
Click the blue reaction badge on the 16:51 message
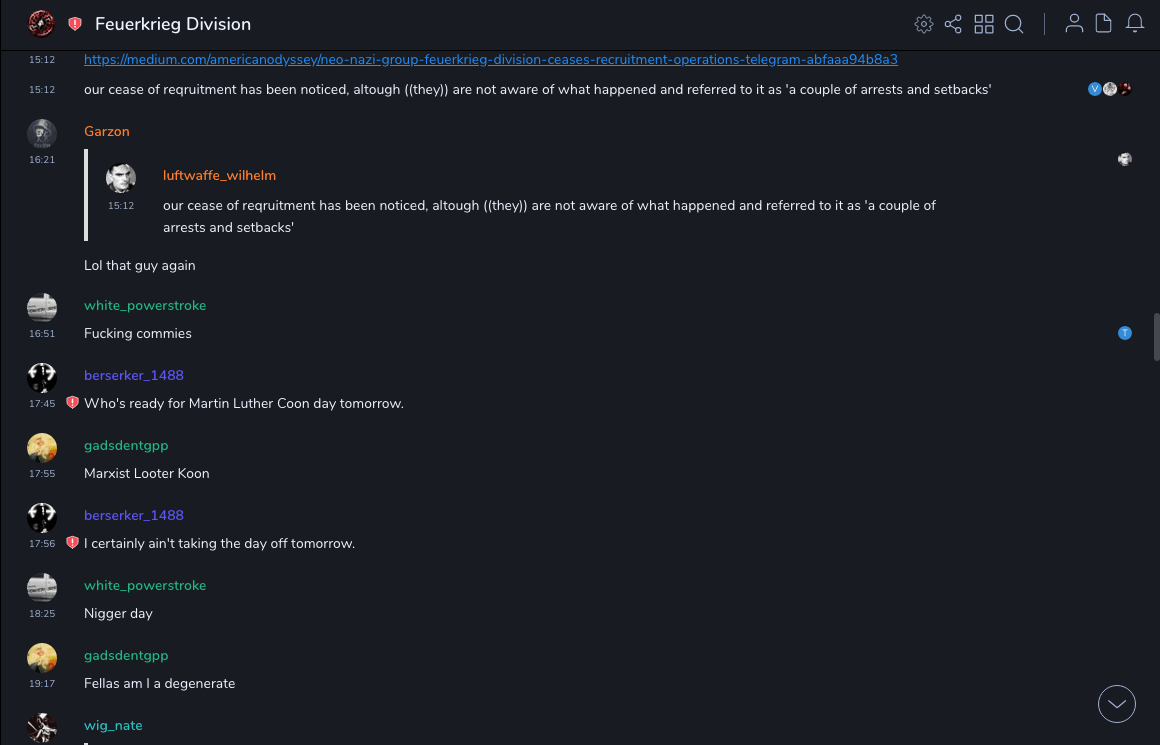point(1125,333)
